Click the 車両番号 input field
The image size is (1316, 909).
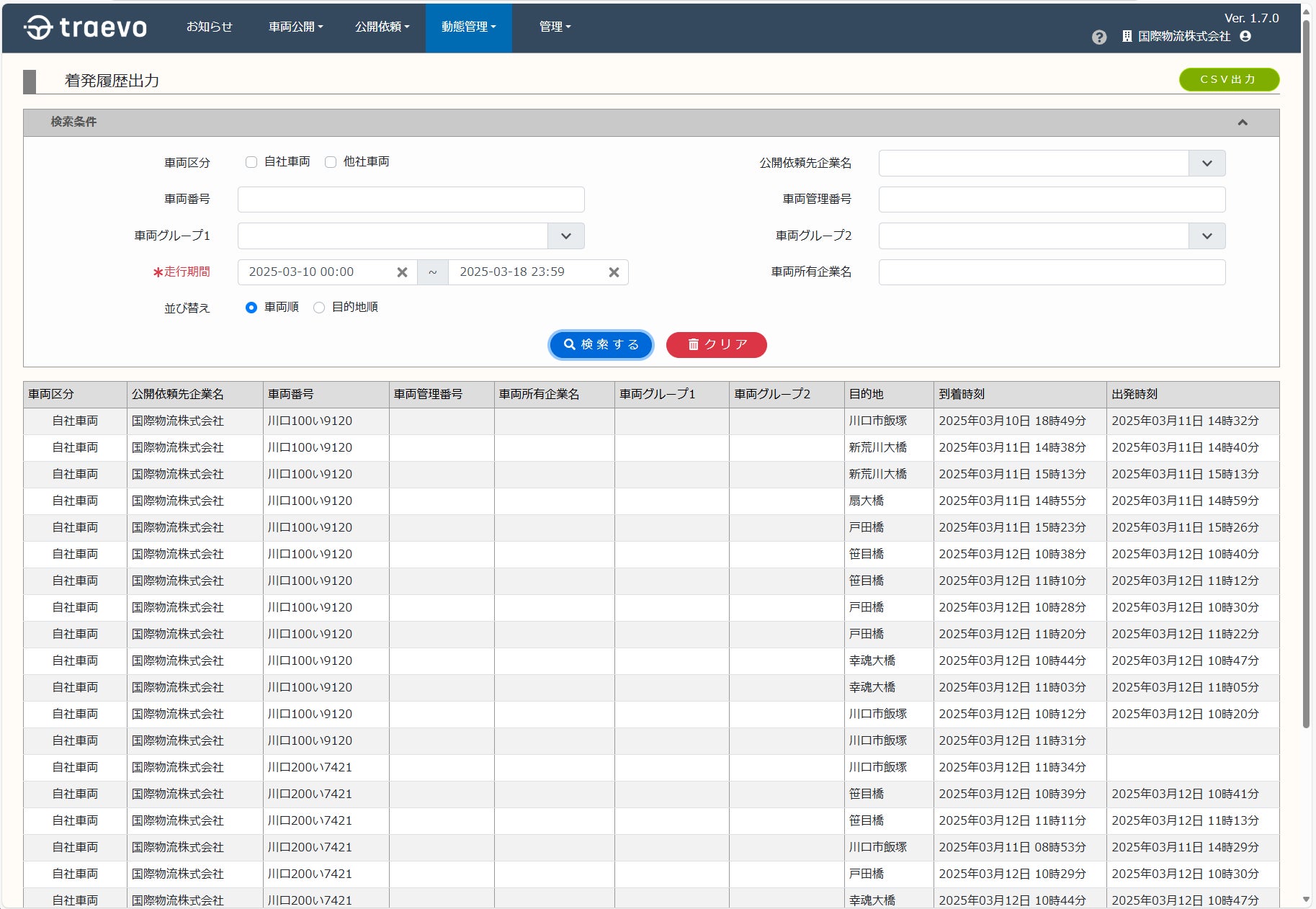[411, 200]
